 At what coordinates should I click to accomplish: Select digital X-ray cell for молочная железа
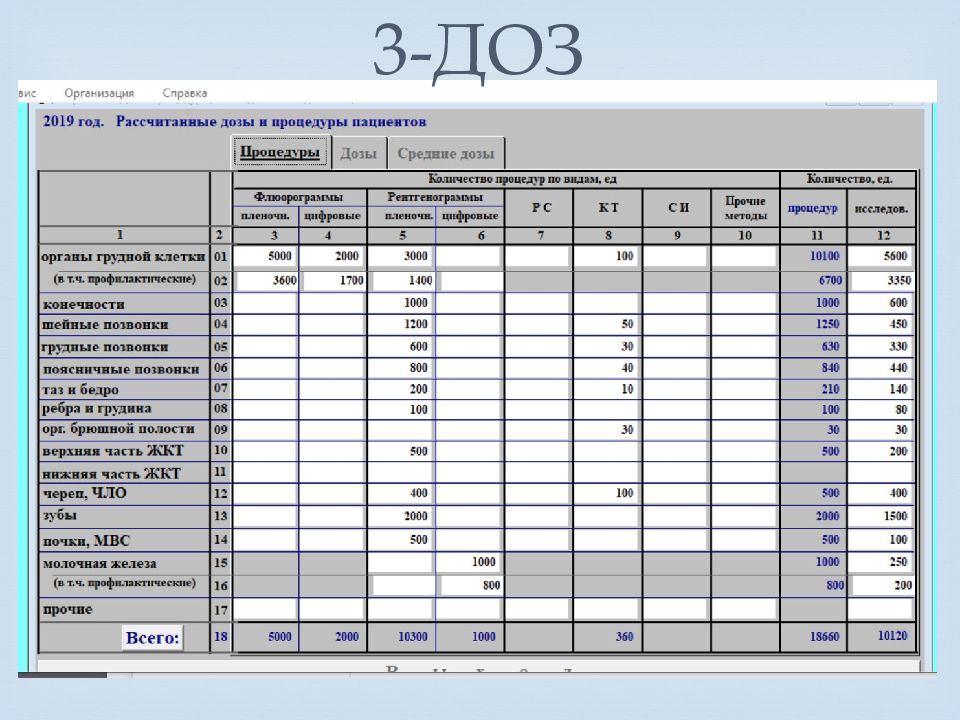[469, 562]
